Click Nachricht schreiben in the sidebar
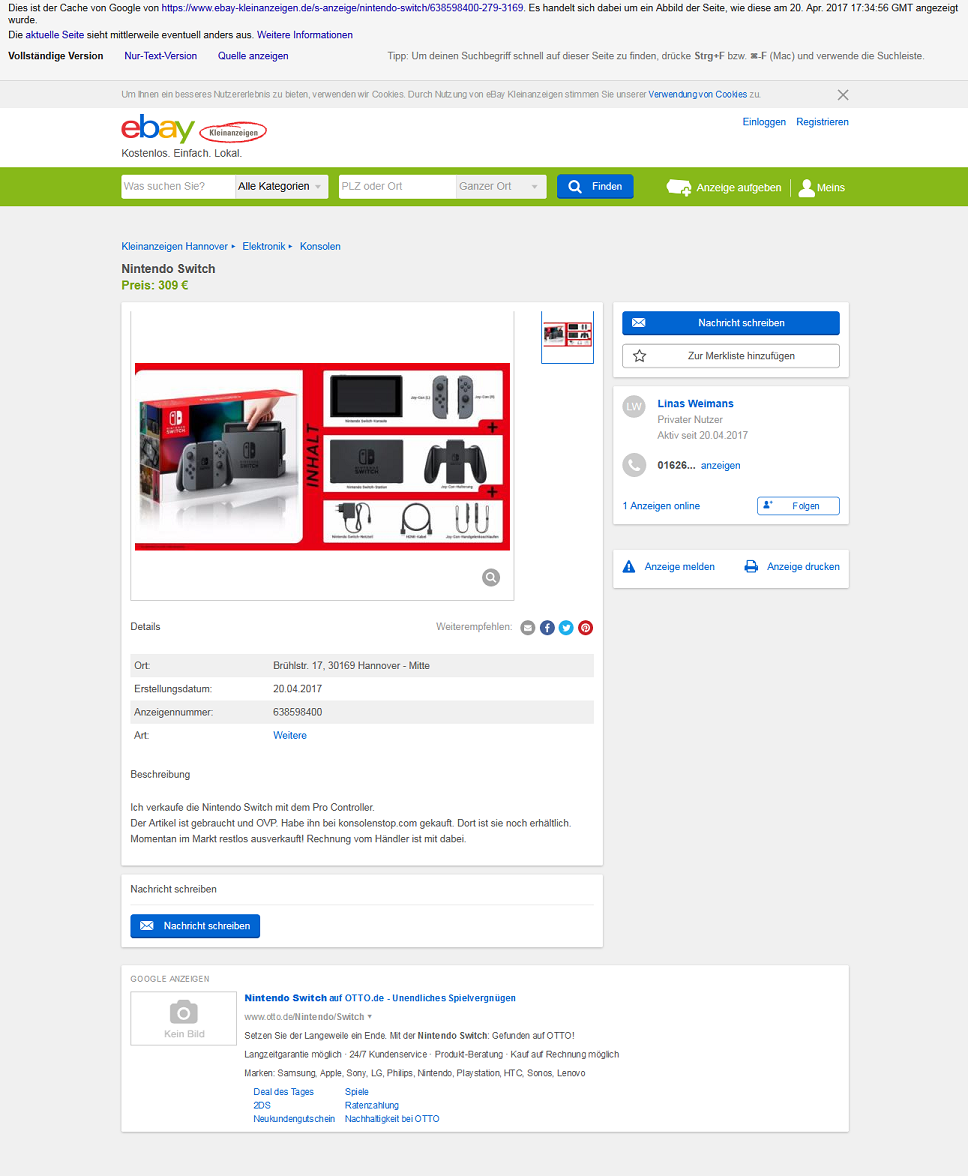 (731, 323)
